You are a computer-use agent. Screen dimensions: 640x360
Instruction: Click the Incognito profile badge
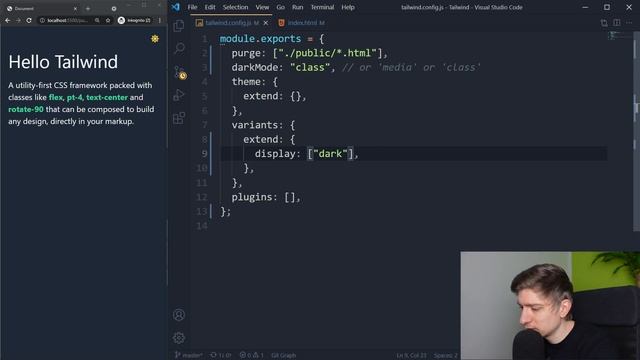[135, 20]
